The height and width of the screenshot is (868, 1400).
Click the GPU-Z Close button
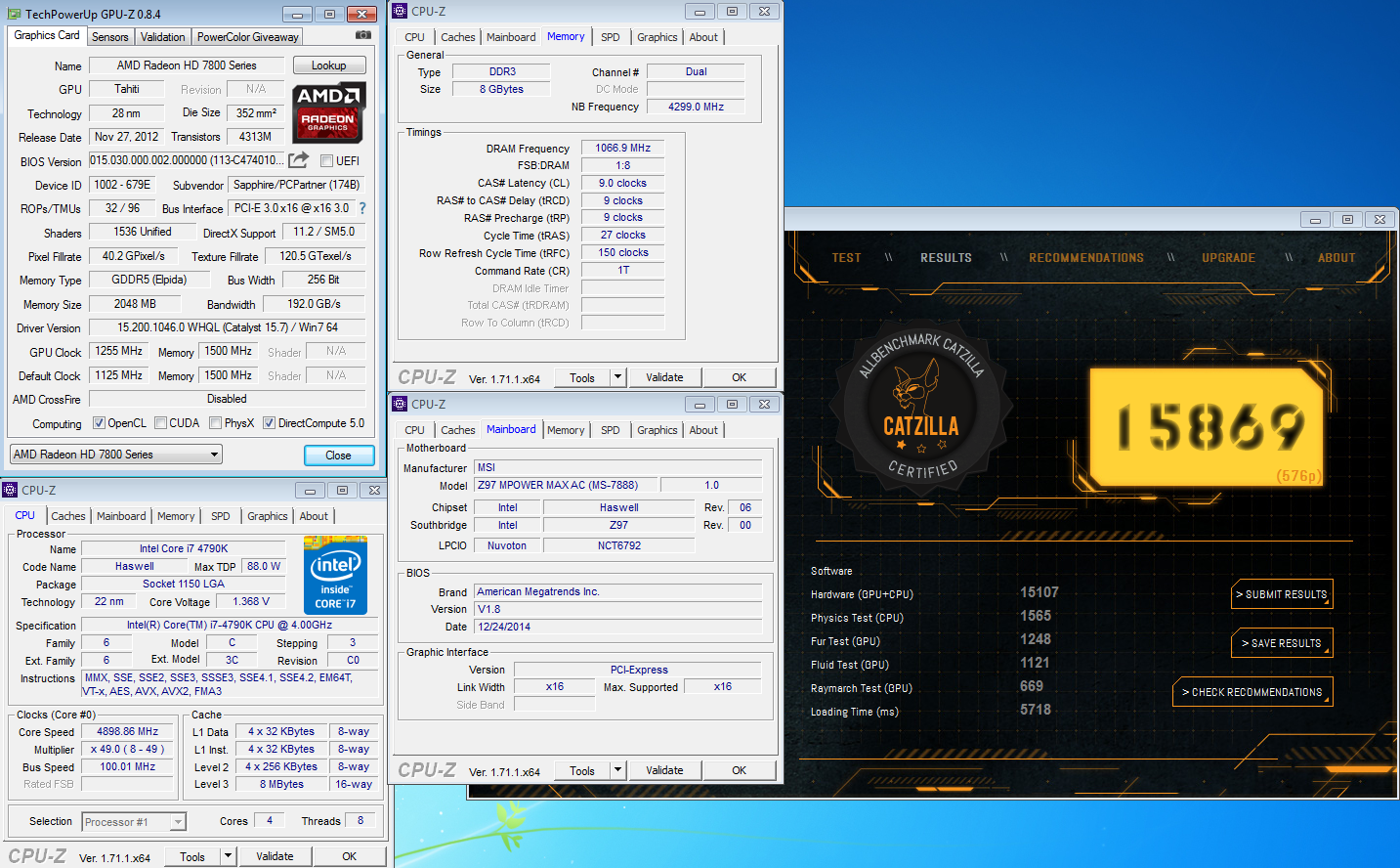click(338, 456)
